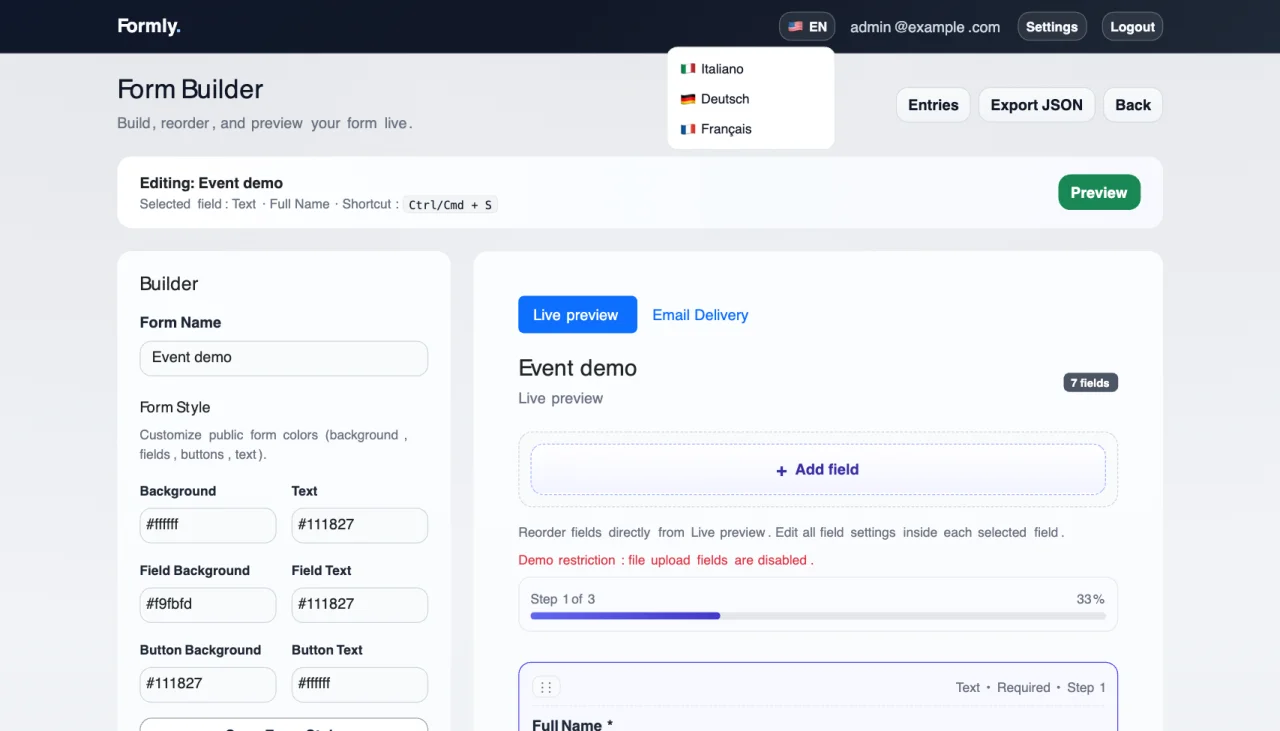Click the Text • Required • Step 1 label
1280x731 pixels.
[1030, 687]
